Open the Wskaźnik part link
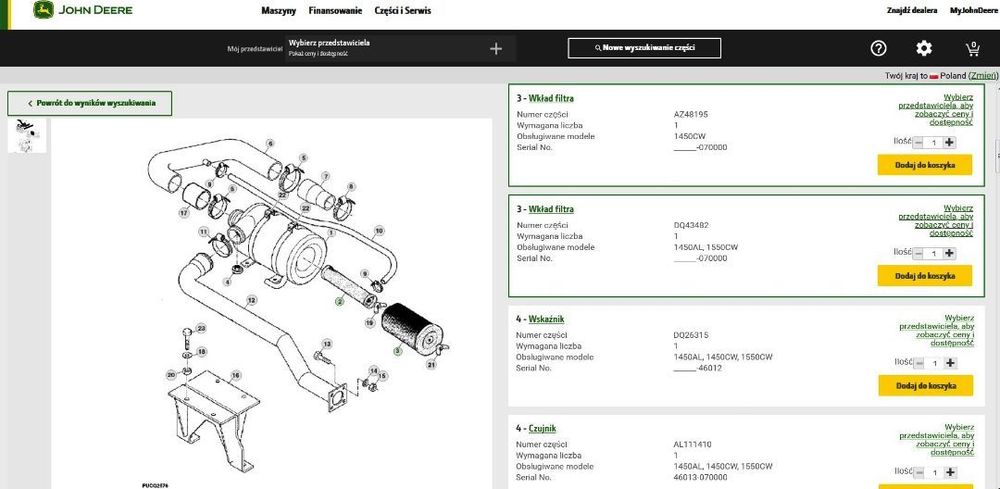 point(547,319)
